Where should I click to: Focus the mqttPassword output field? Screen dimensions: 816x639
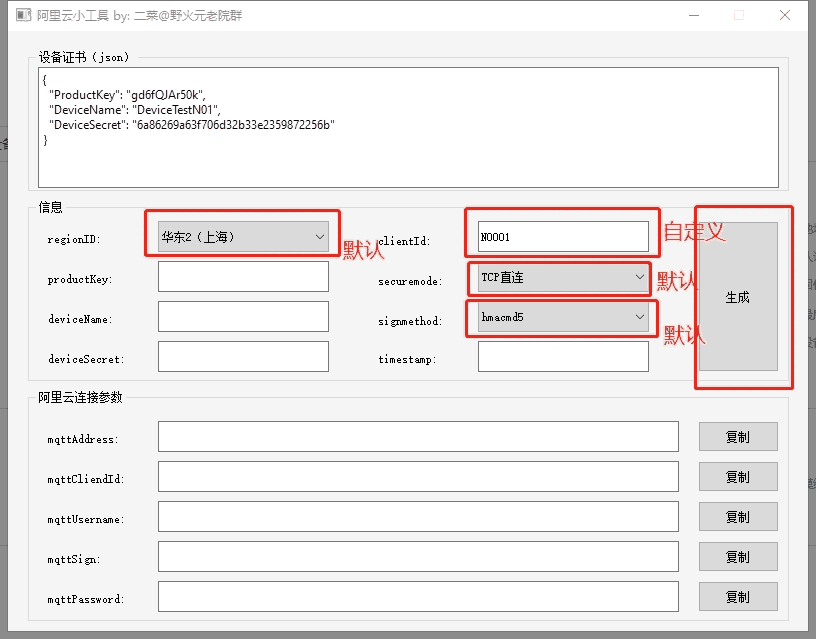click(418, 597)
